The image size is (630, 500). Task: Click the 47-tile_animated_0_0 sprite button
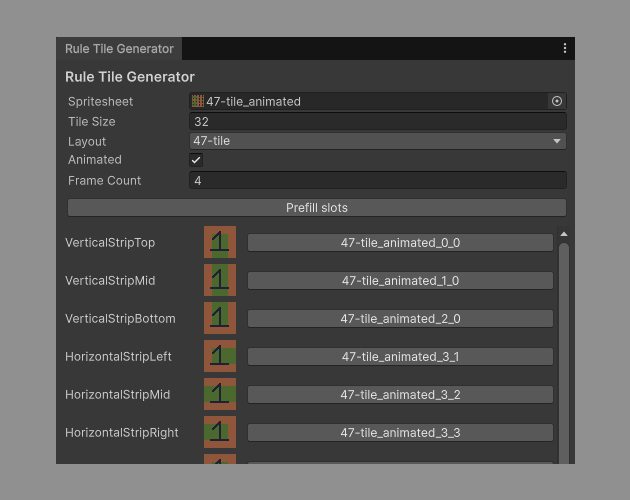400,243
